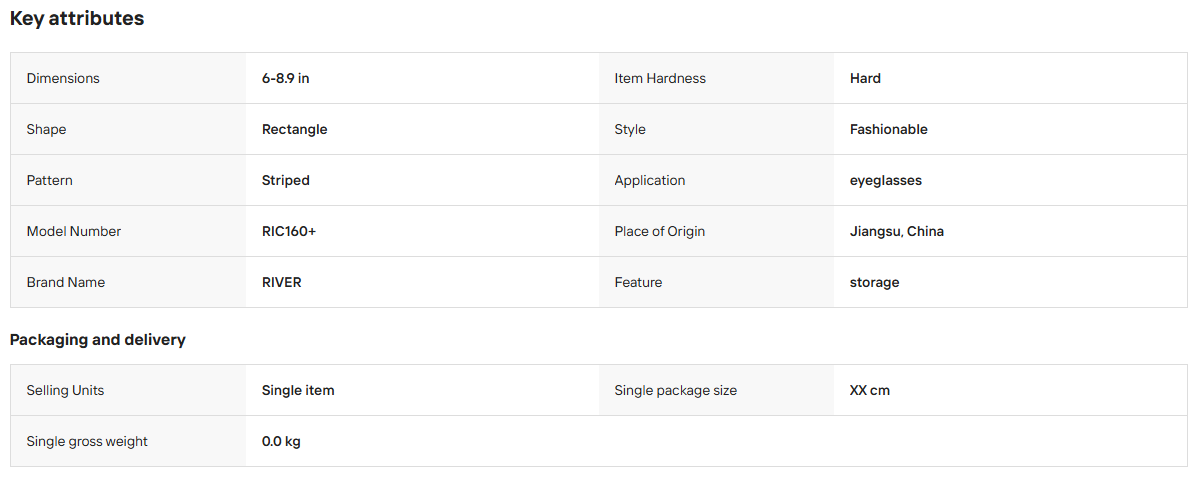Screen dimensions: 1196x481
Task: Click the Striped pattern value
Action: (x=285, y=181)
